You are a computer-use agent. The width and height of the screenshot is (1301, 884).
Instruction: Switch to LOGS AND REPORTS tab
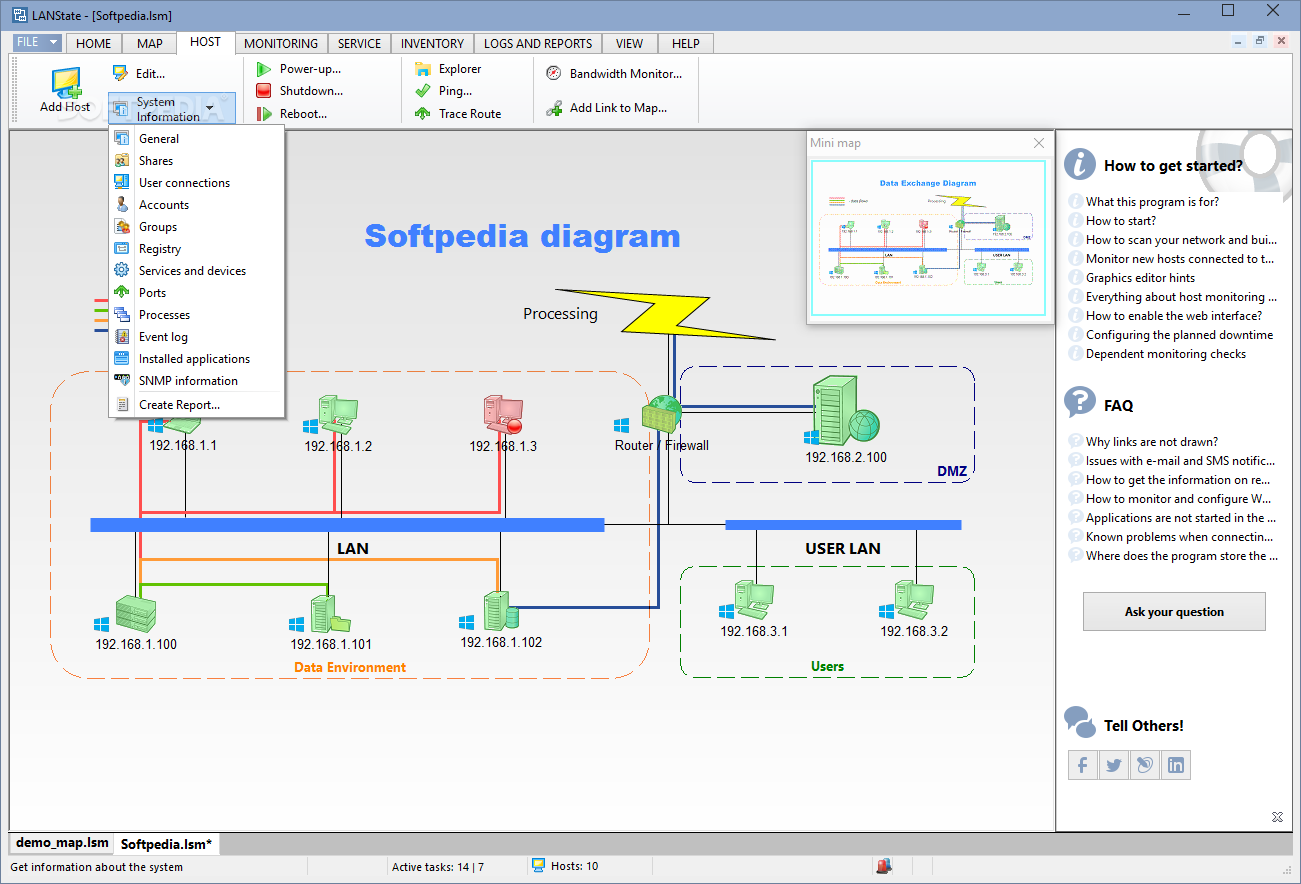[x=538, y=43]
